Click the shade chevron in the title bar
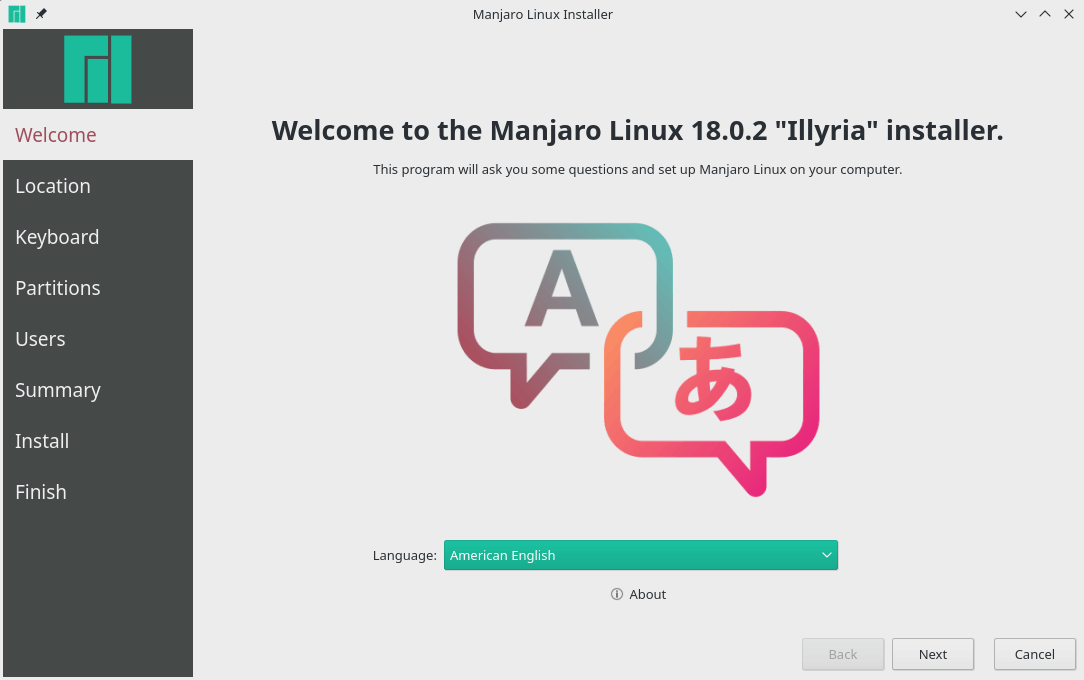This screenshot has width=1084, height=680. point(1020,14)
